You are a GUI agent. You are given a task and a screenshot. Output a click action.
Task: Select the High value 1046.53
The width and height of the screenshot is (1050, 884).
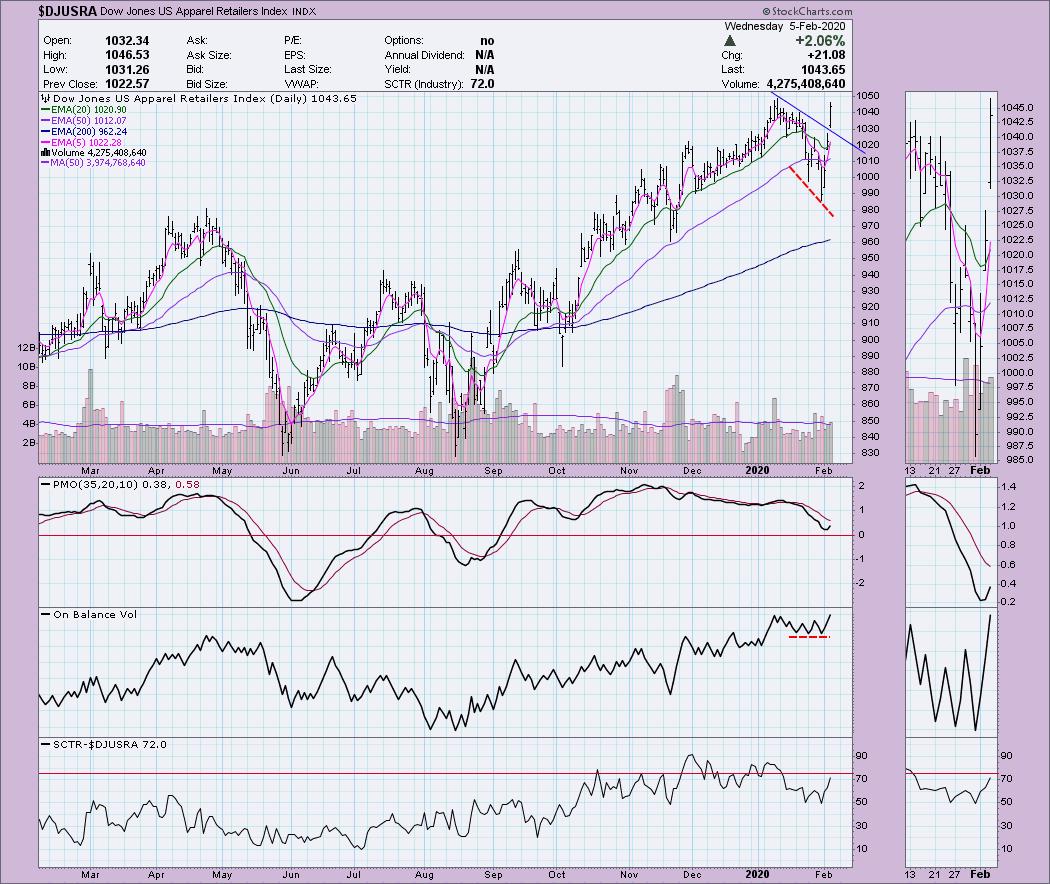(x=127, y=55)
